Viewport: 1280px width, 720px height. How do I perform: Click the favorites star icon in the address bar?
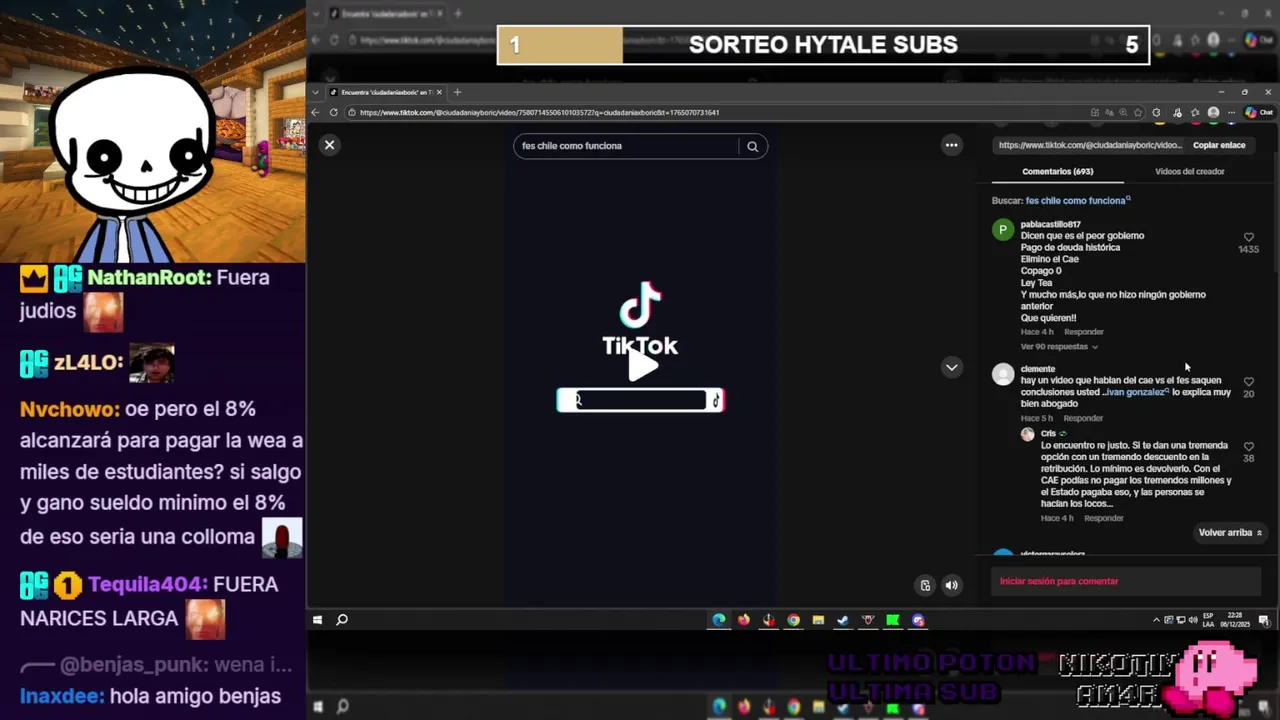1138,112
